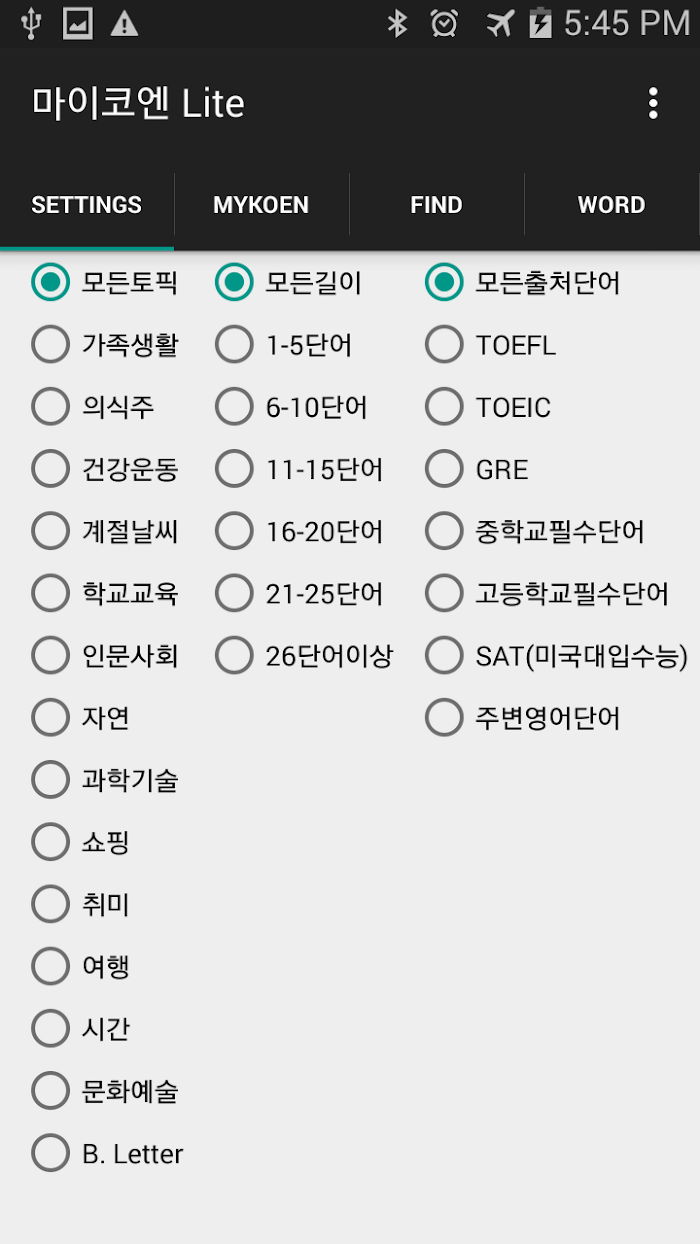Tap the battery charging icon
This screenshot has width=700, height=1244.
coord(540,24)
